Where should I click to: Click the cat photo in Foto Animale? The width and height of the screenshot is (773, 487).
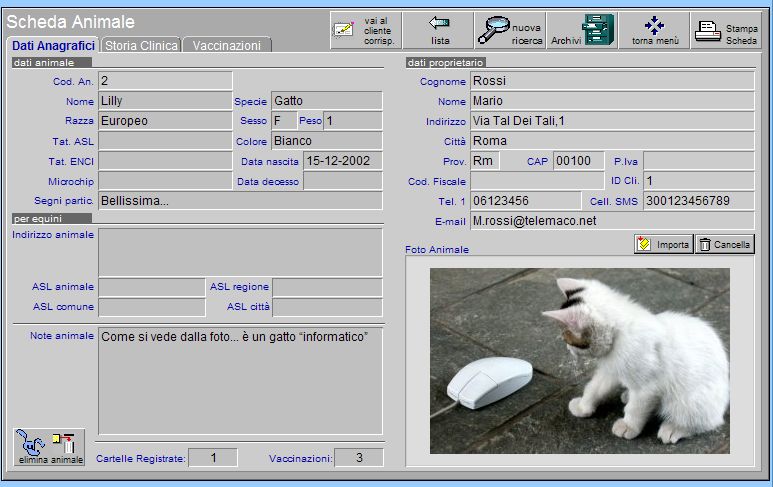point(579,360)
